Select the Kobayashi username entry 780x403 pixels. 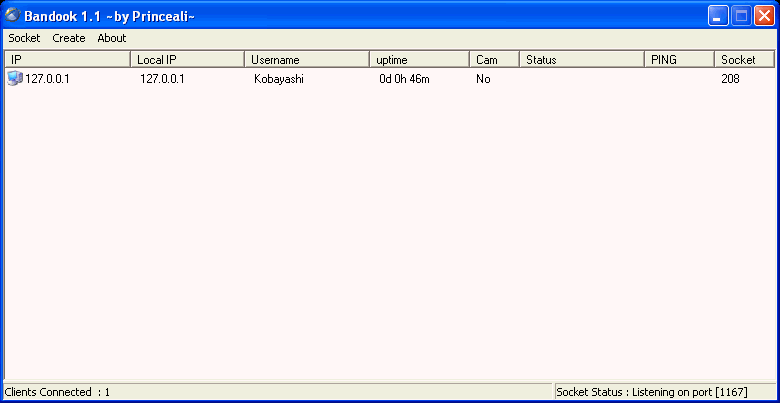[278, 79]
